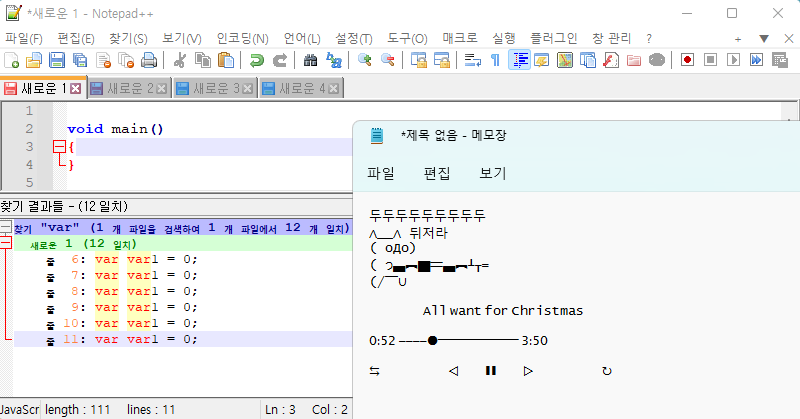
Task: Click the Open file folder icon
Action: tap(34, 60)
